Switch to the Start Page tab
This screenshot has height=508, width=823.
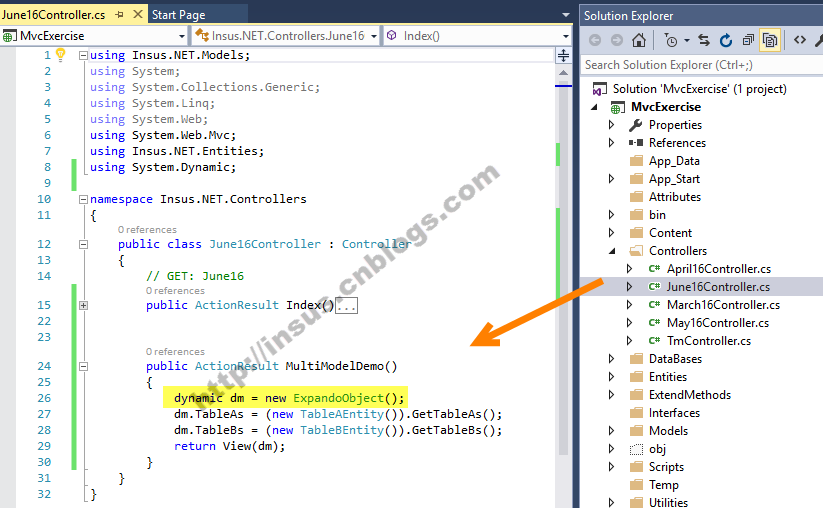[x=178, y=15]
